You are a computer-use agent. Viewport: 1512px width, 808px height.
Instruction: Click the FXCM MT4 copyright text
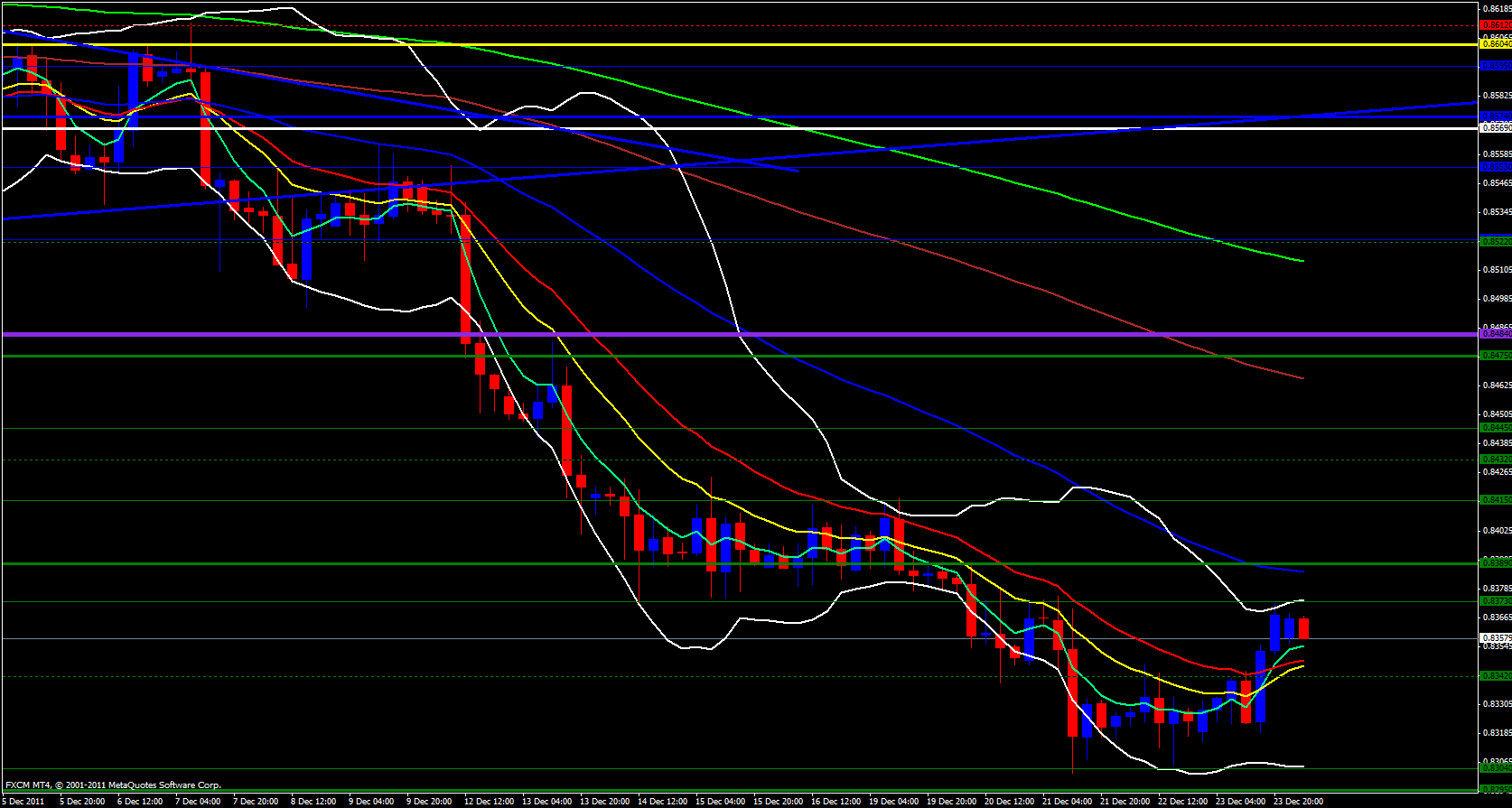click(113, 785)
